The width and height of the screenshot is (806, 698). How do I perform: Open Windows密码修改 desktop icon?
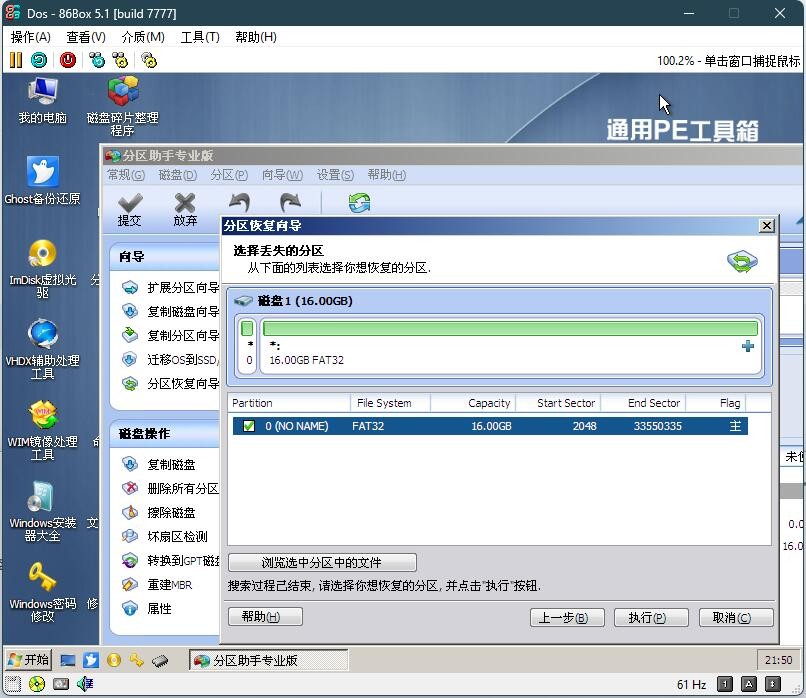click(x=42, y=592)
